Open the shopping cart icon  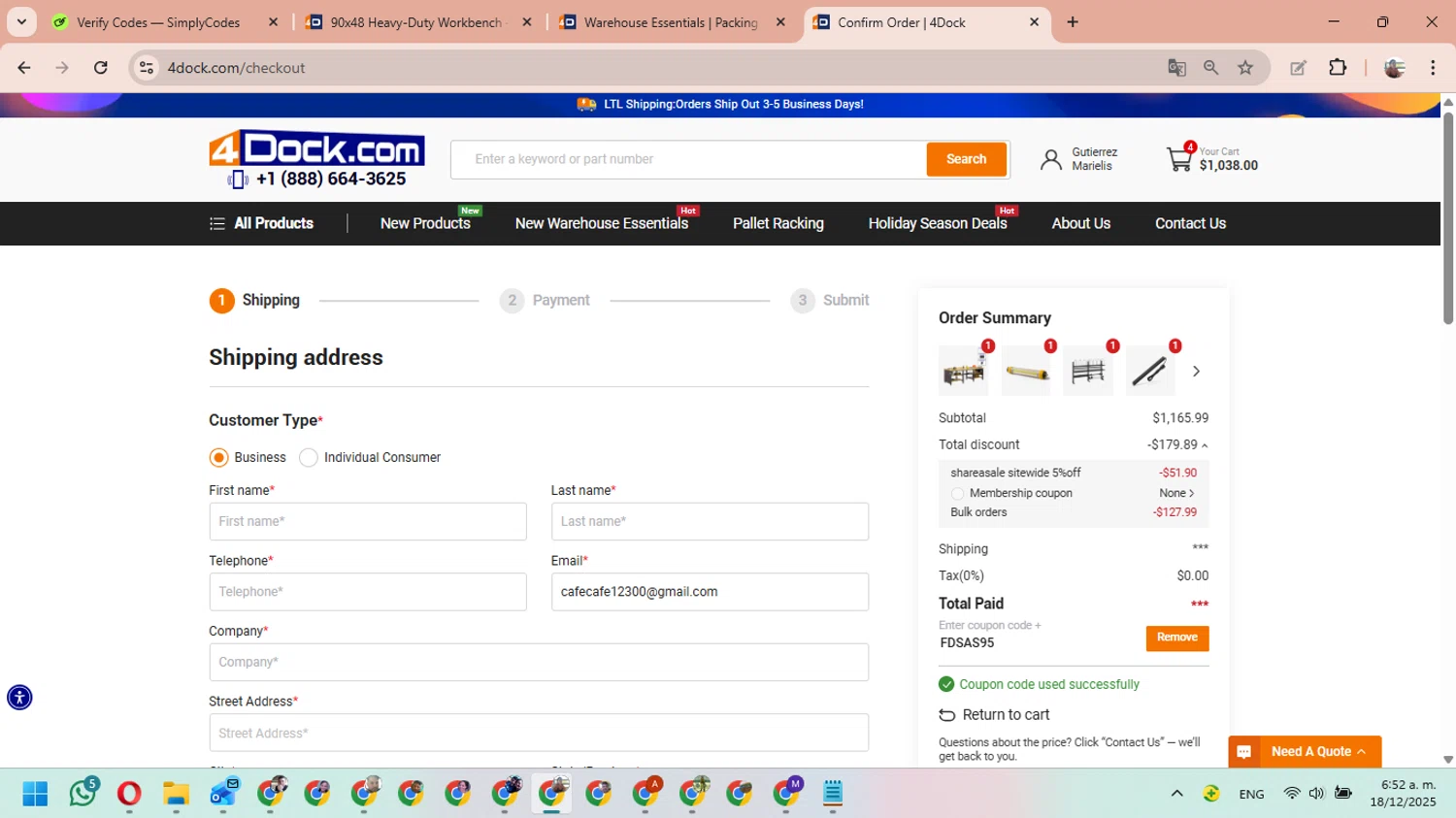pyautogui.click(x=1179, y=159)
